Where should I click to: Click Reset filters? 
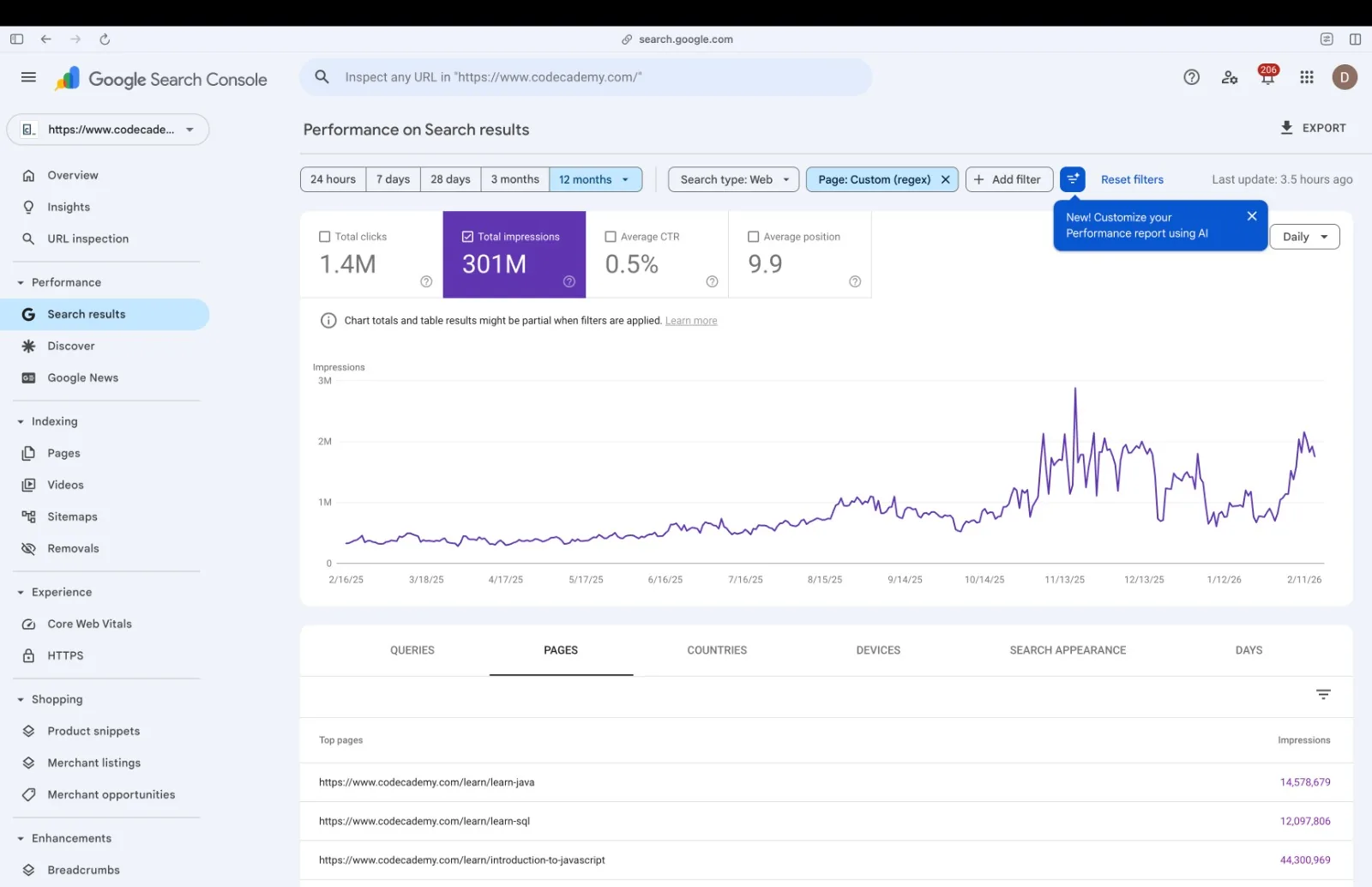tap(1132, 179)
